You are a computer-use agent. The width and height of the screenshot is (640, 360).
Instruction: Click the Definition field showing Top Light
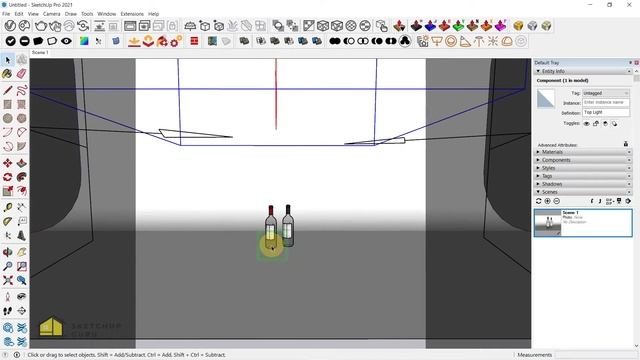click(x=606, y=112)
